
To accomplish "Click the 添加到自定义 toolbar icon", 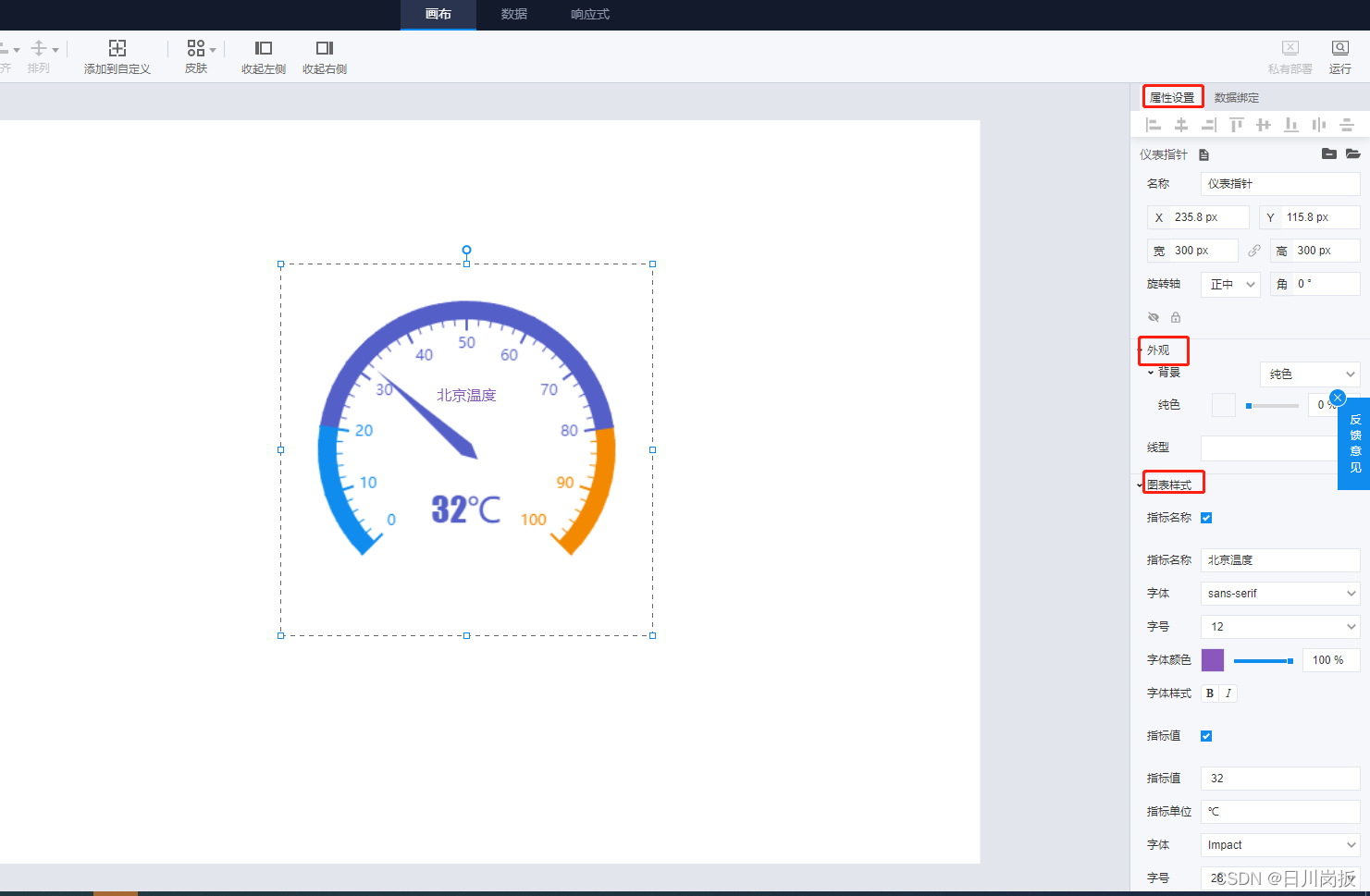I will click(x=117, y=48).
